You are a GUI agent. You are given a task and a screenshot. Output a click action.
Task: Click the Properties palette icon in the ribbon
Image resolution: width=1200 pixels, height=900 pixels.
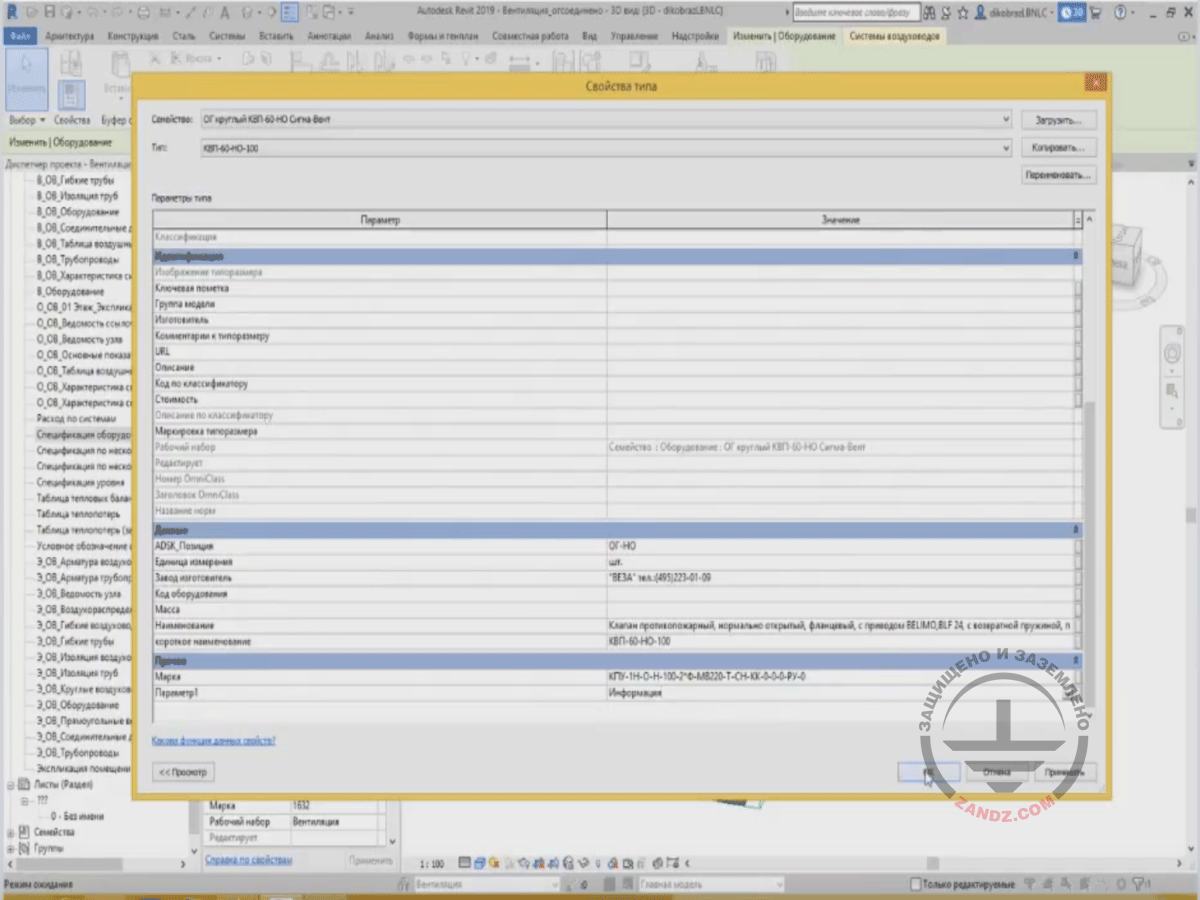click(x=70, y=95)
